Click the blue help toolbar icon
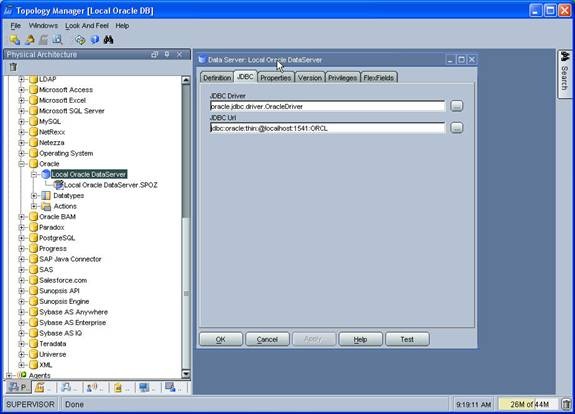The height and width of the screenshot is (414, 575). pos(95,40)
